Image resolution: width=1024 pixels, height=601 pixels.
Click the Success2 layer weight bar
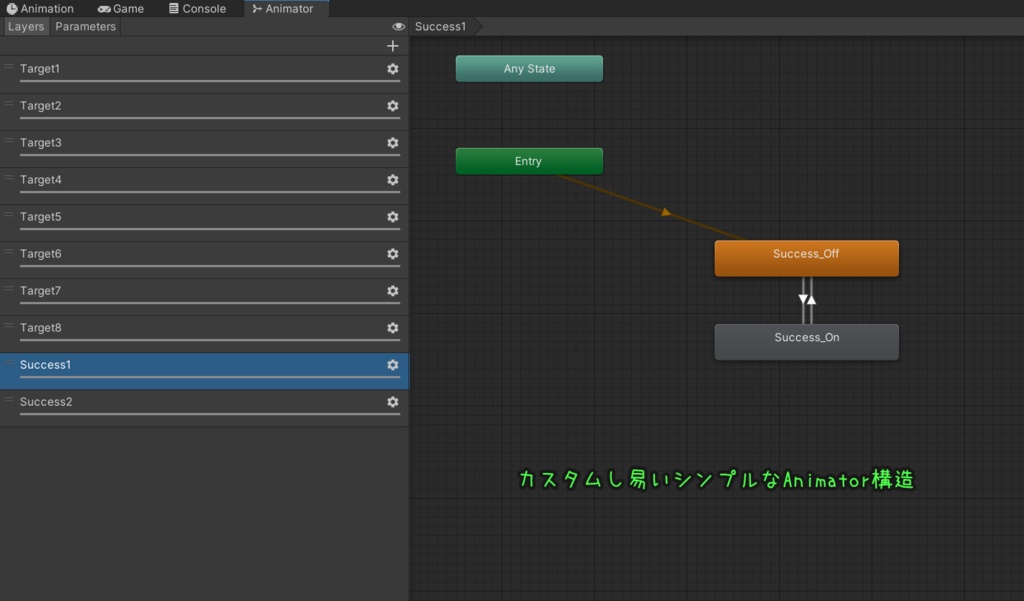[210, 414]
